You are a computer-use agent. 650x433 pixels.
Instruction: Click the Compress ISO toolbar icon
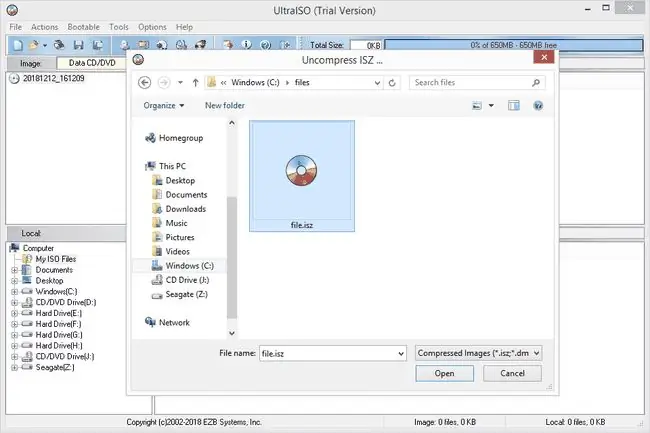(143, 45)
